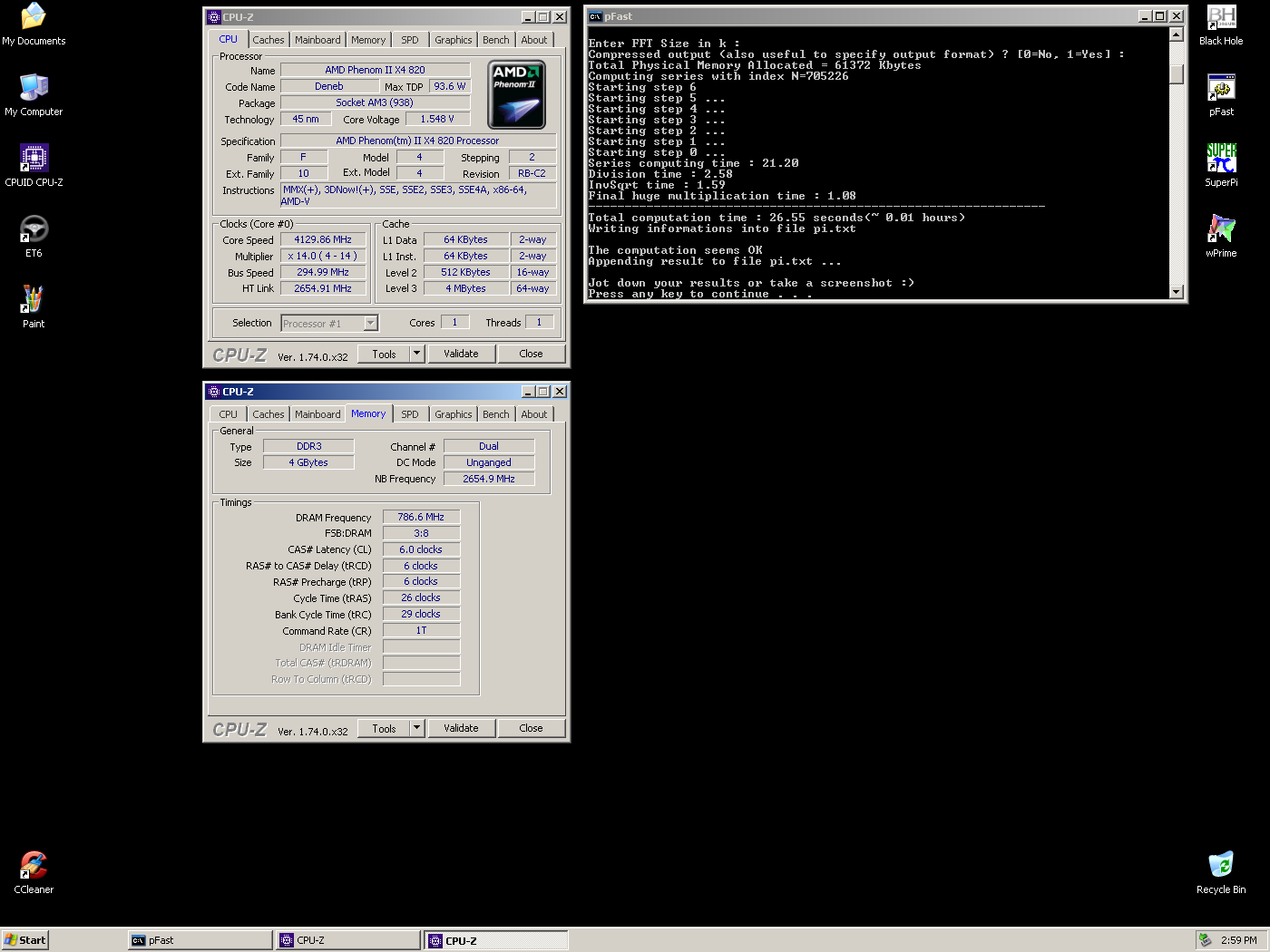The height and width of the screenshot is (952, 1270).
Task: Launch SuperPi desktop shortcut
Action: [1221, 166]
